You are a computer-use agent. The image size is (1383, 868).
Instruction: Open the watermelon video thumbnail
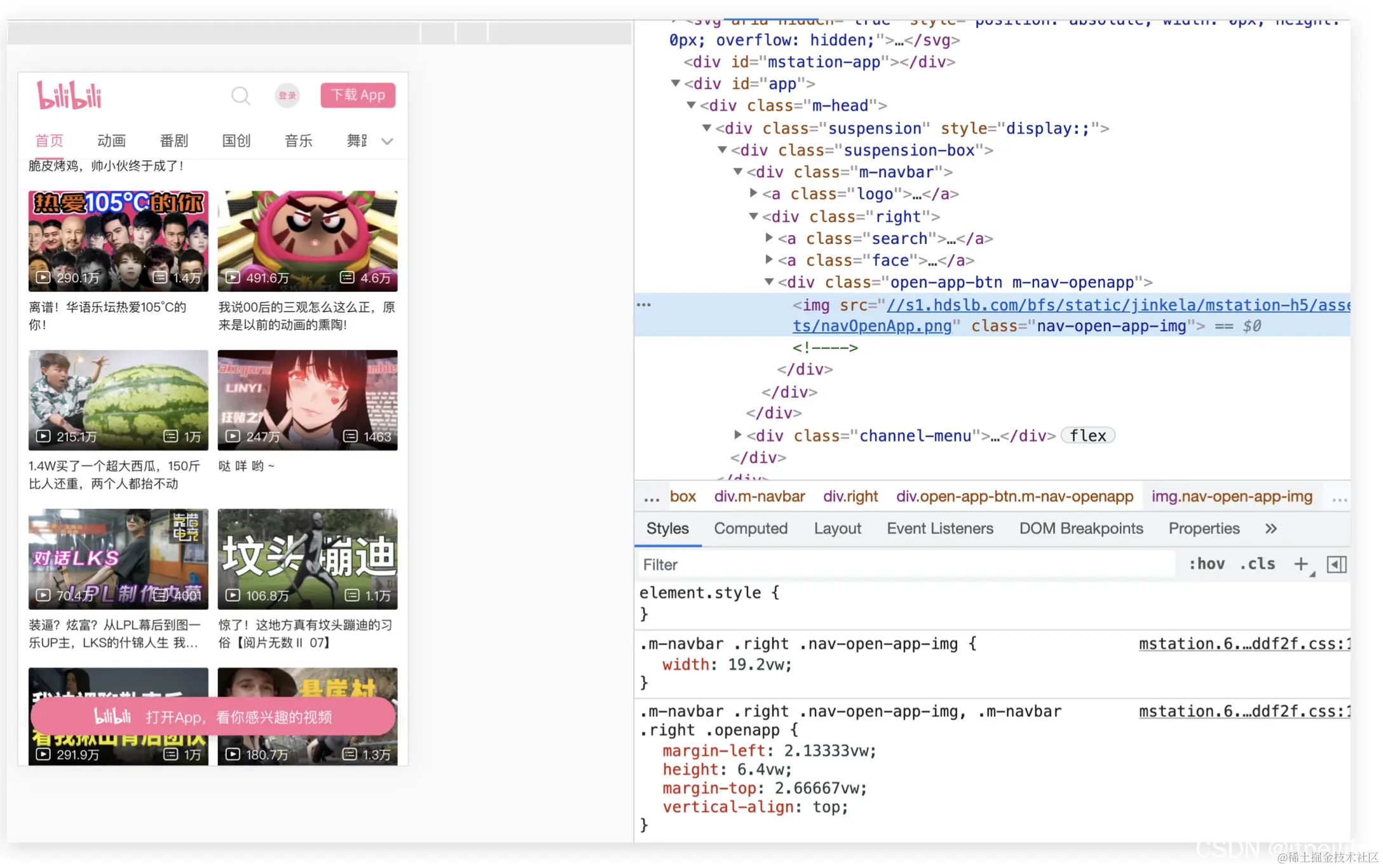click(x=118, y=400)
